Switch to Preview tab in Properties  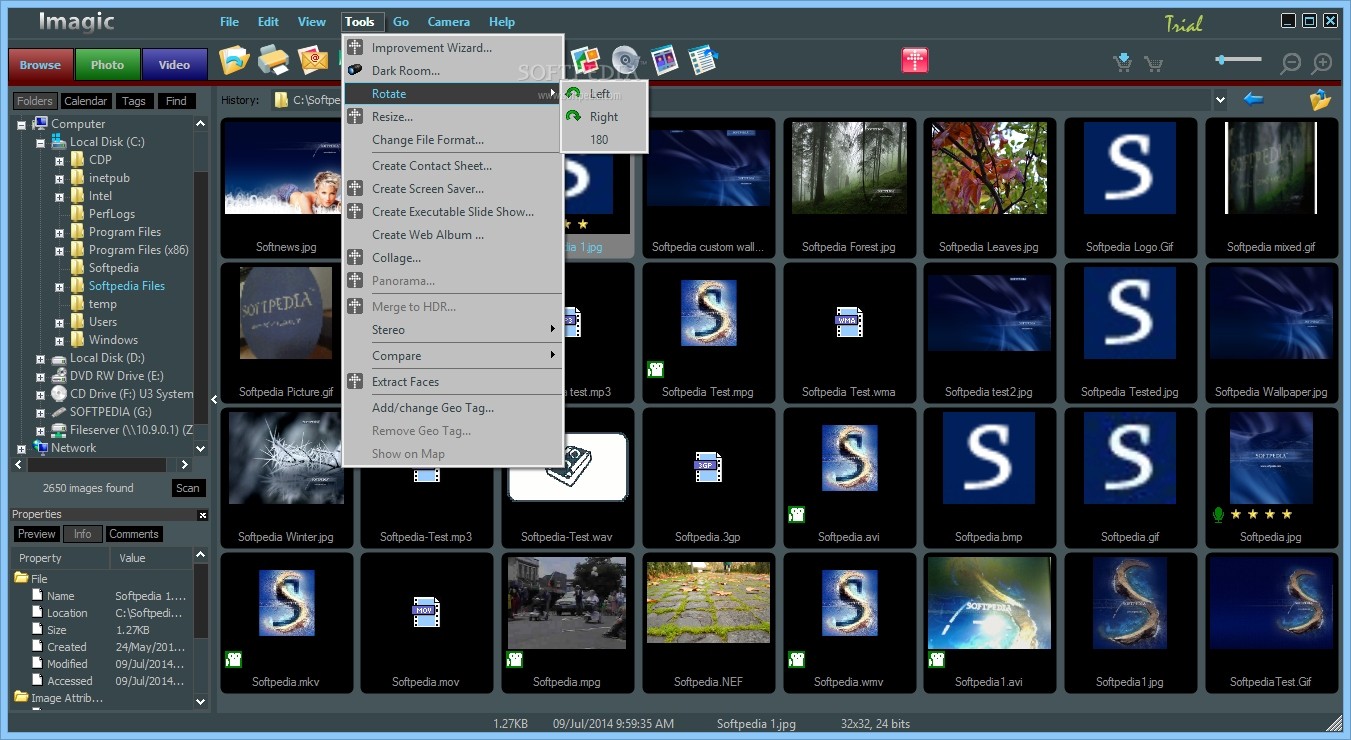pyautogui.click(x=37, y=534)
